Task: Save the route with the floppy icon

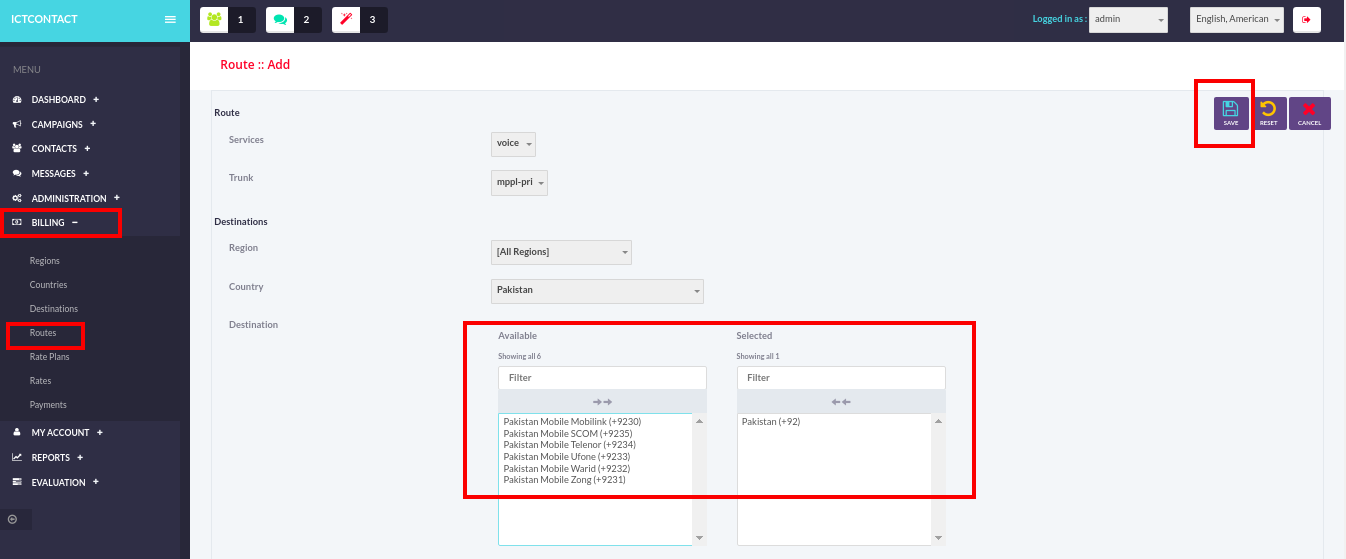Action: tap(1230, 113)
